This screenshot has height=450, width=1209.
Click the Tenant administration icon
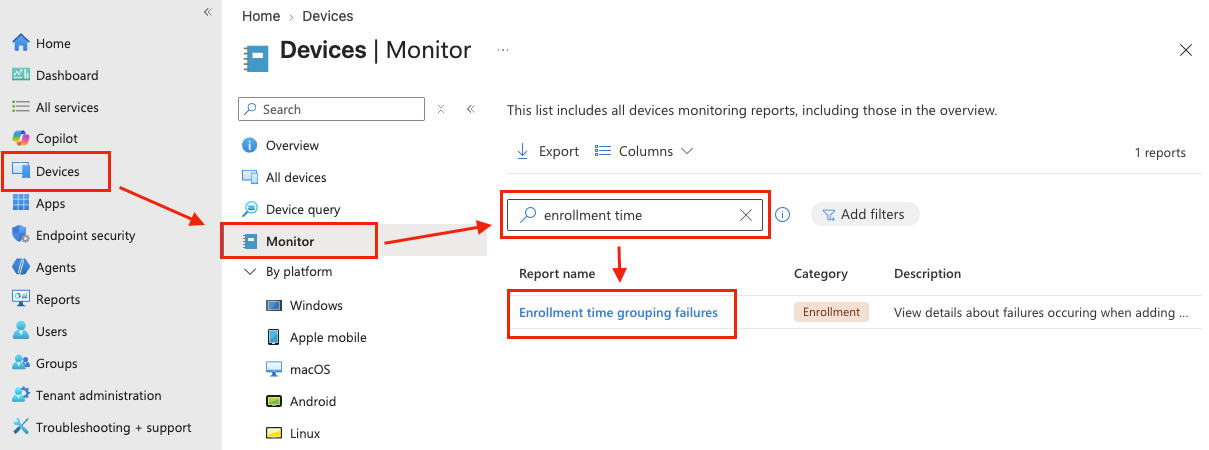point(20,395)
